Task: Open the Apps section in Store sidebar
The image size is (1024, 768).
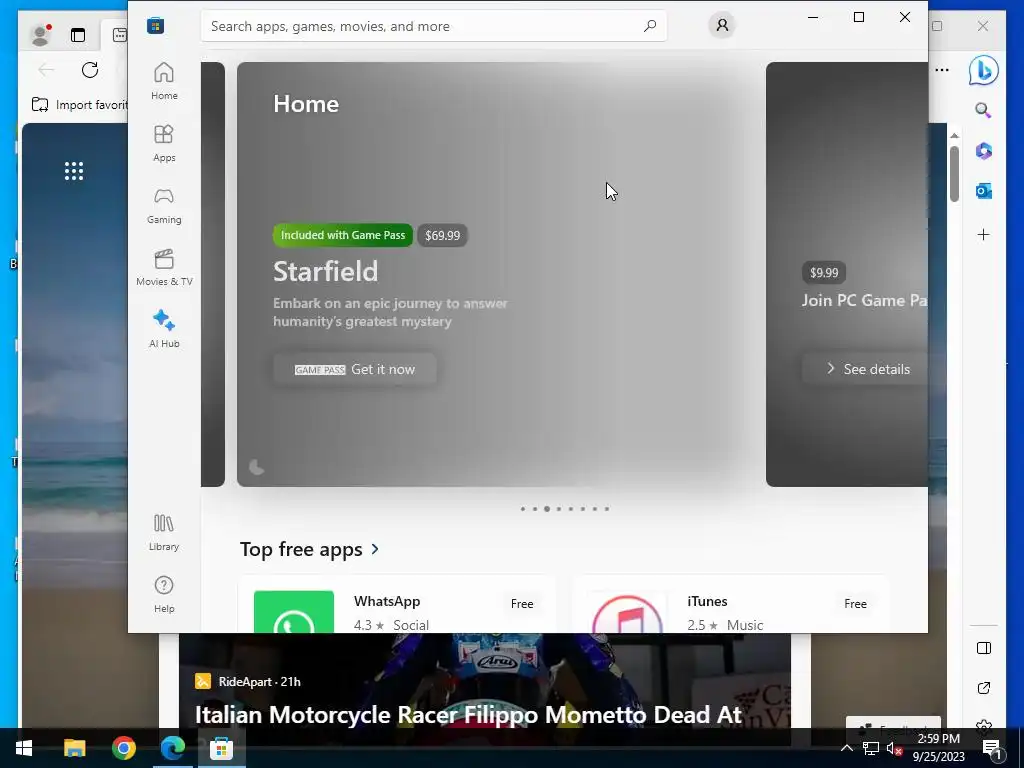Action: click(164, 143)
